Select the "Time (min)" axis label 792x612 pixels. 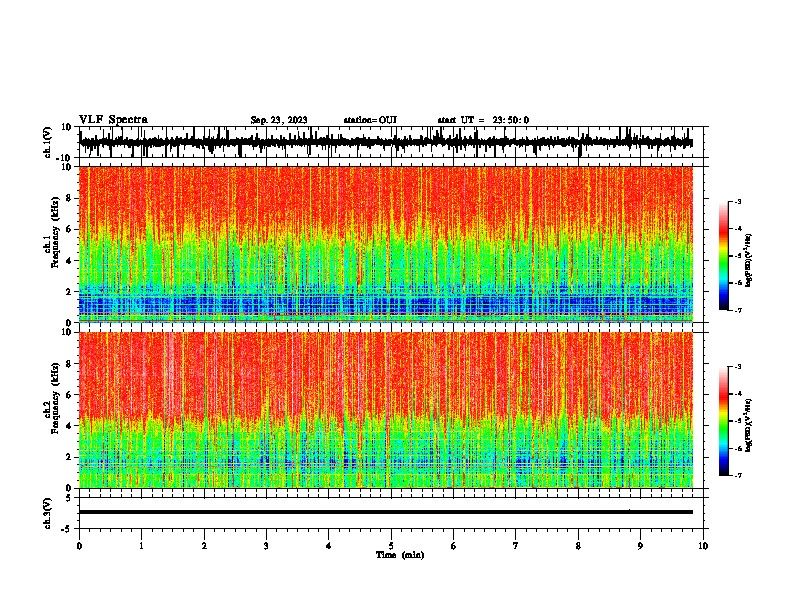point(400,555)
